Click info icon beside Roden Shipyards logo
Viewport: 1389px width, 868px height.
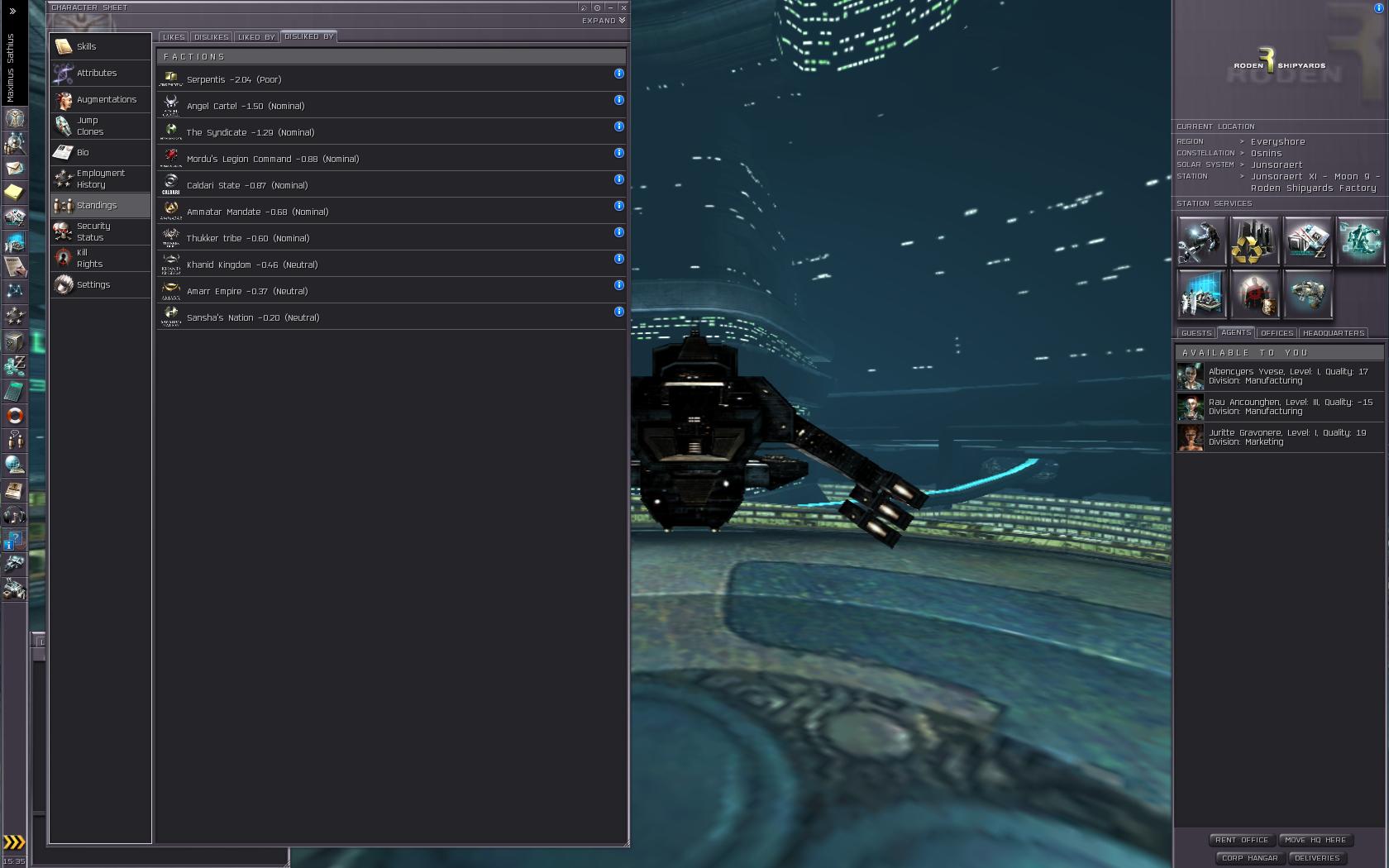[x=1378, y=8]
